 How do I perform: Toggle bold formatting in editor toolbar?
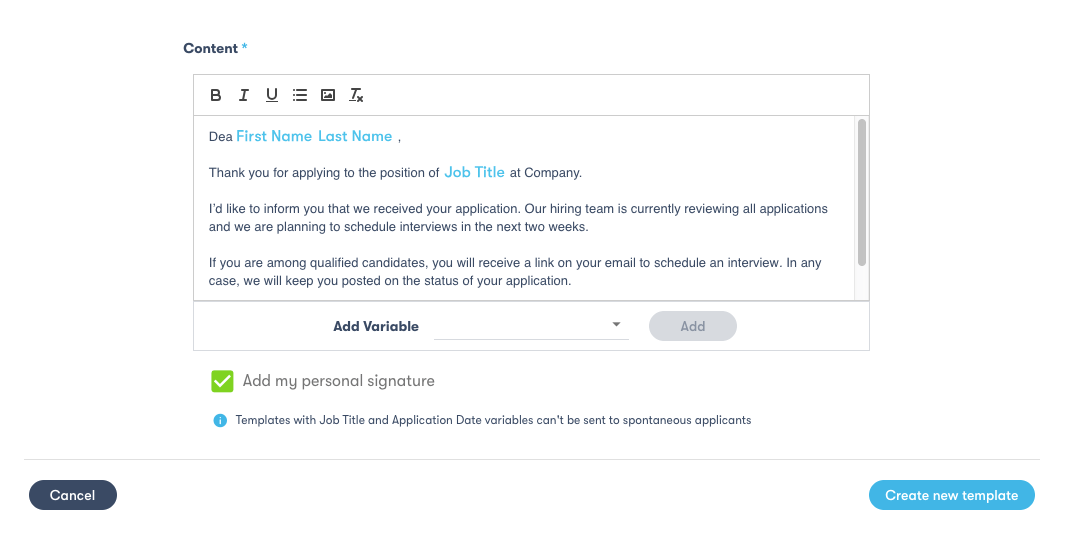(215, 95)
